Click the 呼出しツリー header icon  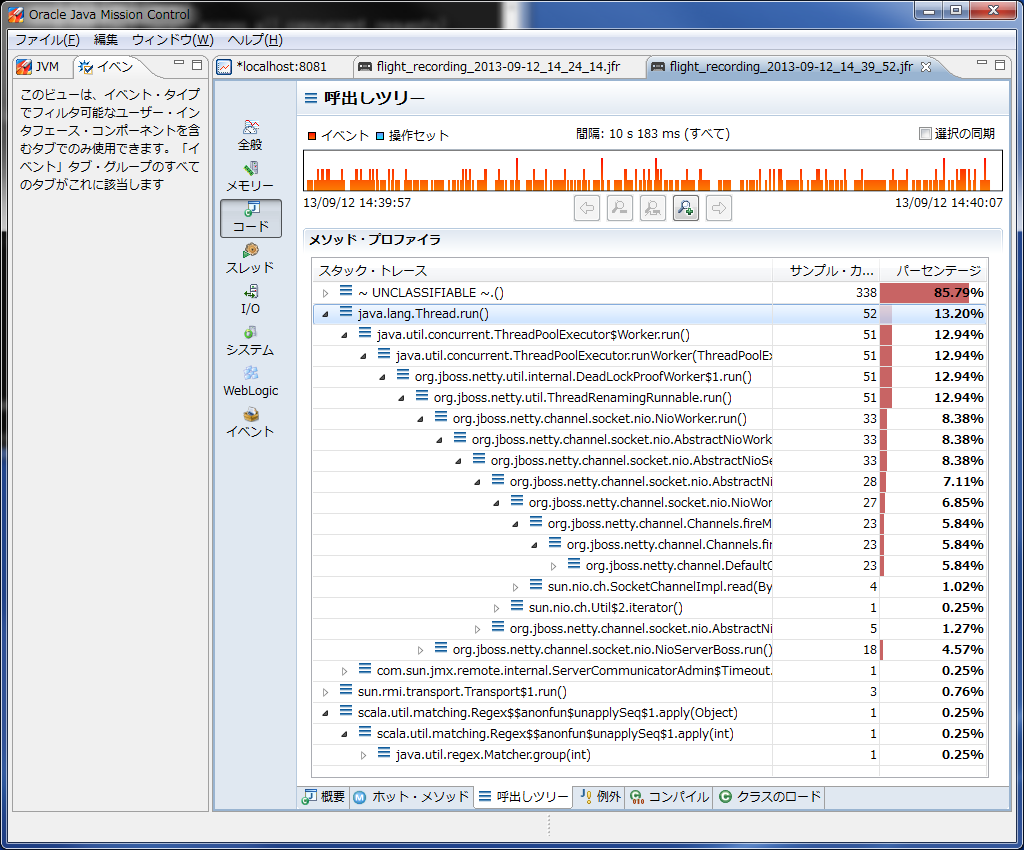312,99
